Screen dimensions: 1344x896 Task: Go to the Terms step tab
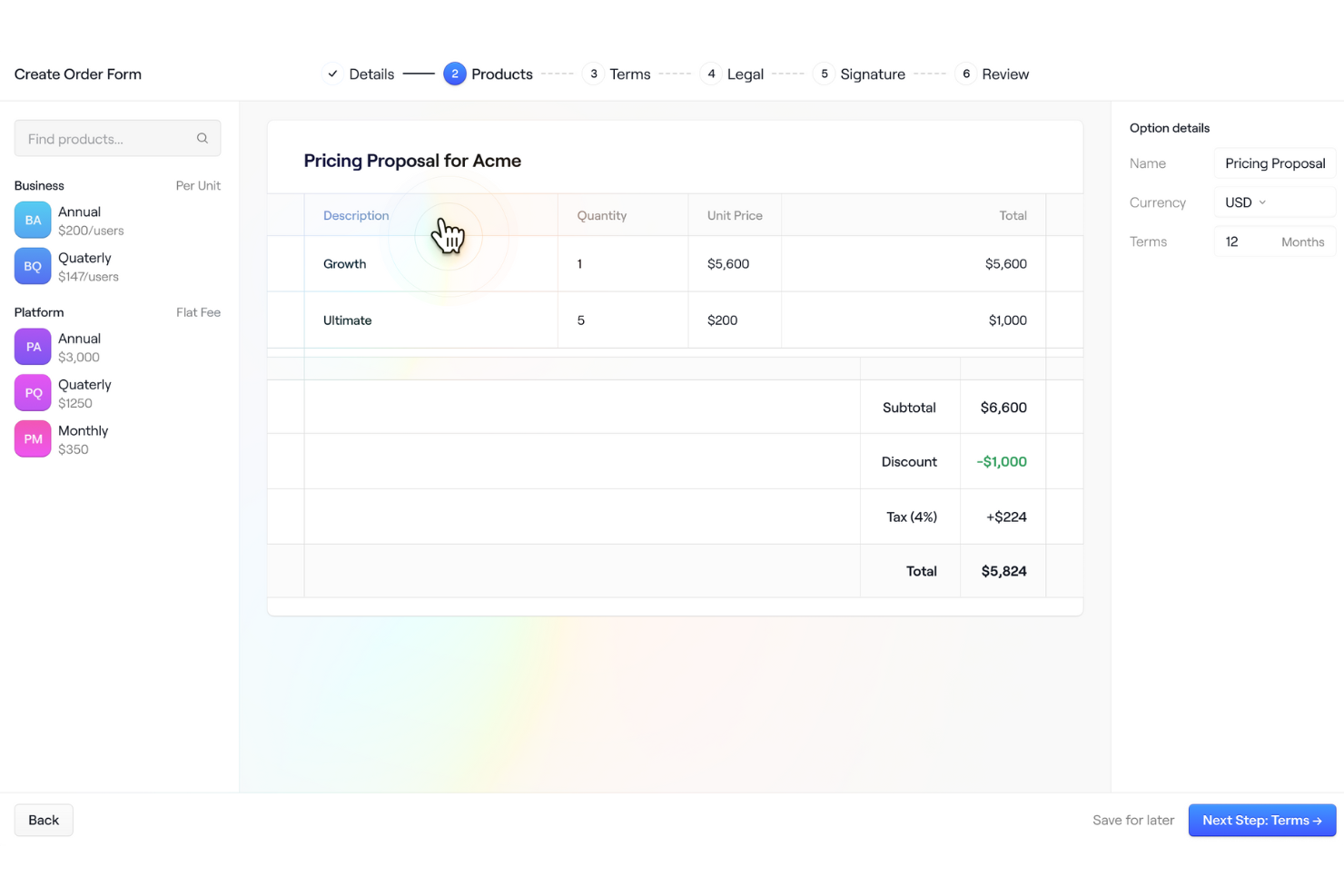pyautogui.click(x=629, y=74)
